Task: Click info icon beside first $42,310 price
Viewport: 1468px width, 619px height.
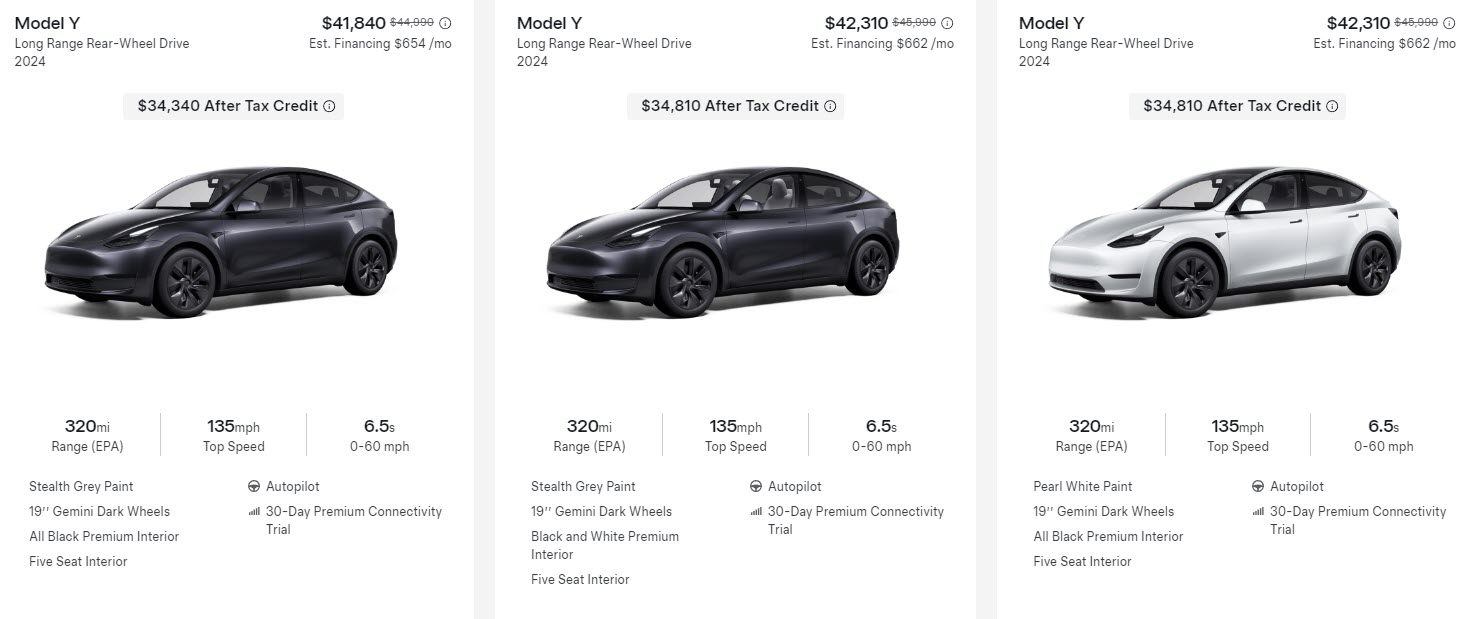Action: tap(947, 23)
